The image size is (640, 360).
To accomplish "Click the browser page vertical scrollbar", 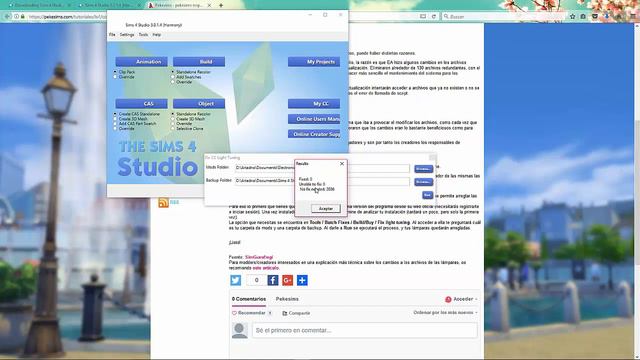I will coord(637,192).
